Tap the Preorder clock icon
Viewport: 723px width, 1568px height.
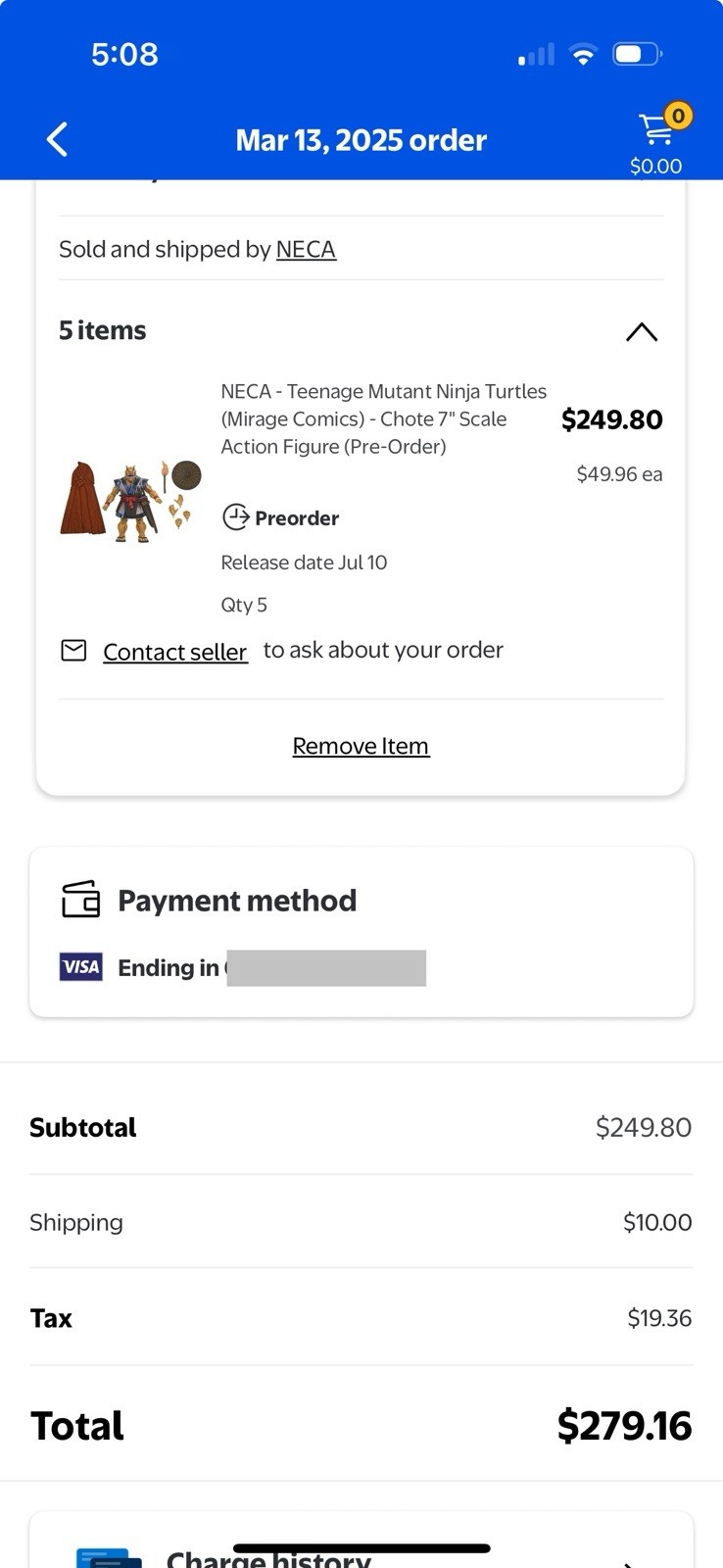[x=236, y=517]
